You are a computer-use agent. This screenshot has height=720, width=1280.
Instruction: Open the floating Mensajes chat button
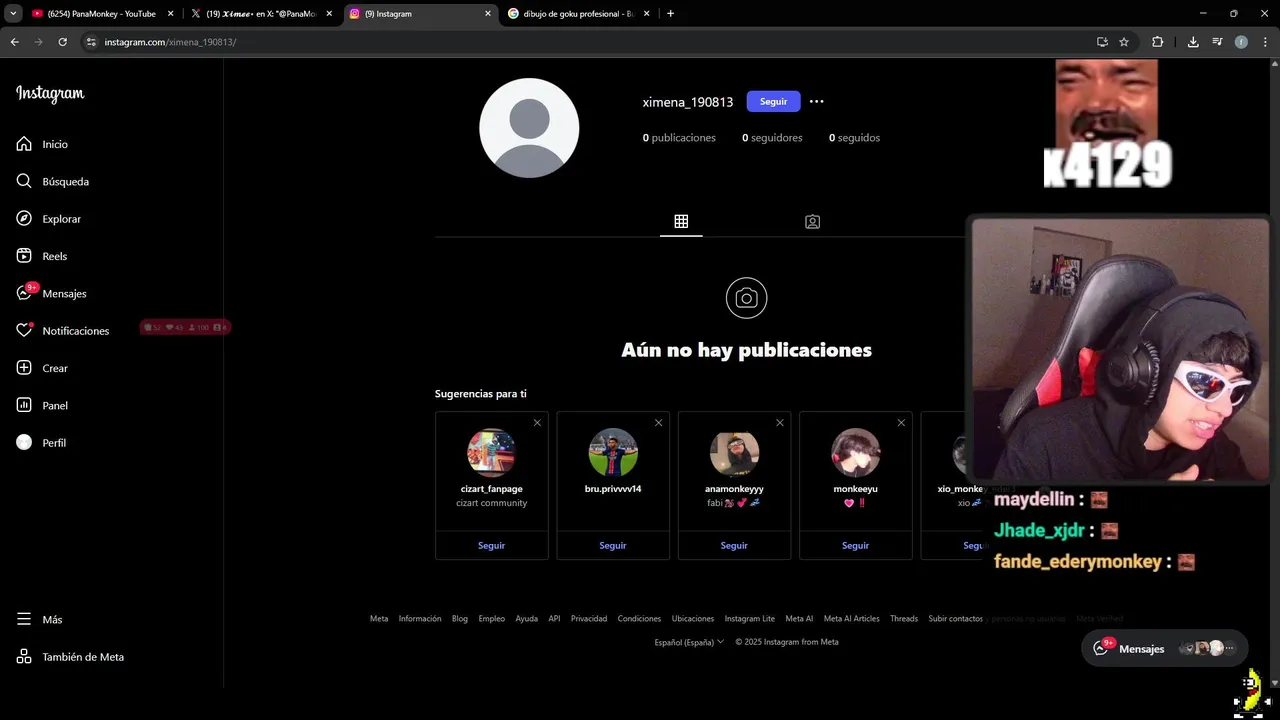pos(1164,648)
